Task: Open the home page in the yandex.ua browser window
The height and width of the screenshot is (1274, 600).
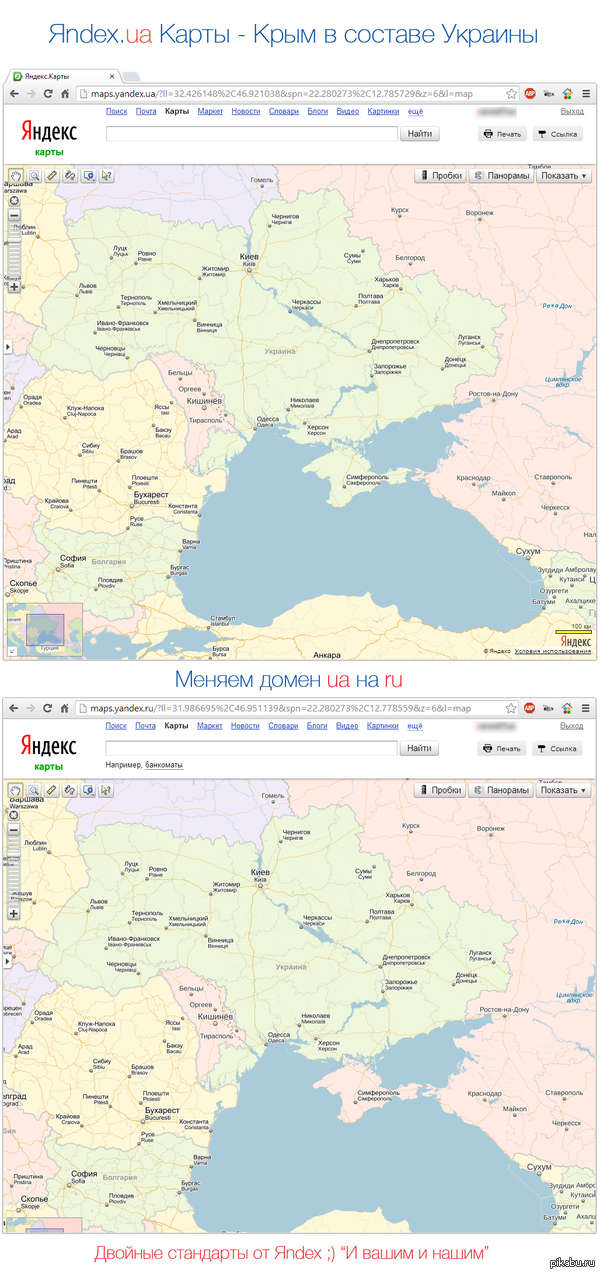Action: [64, 93]
